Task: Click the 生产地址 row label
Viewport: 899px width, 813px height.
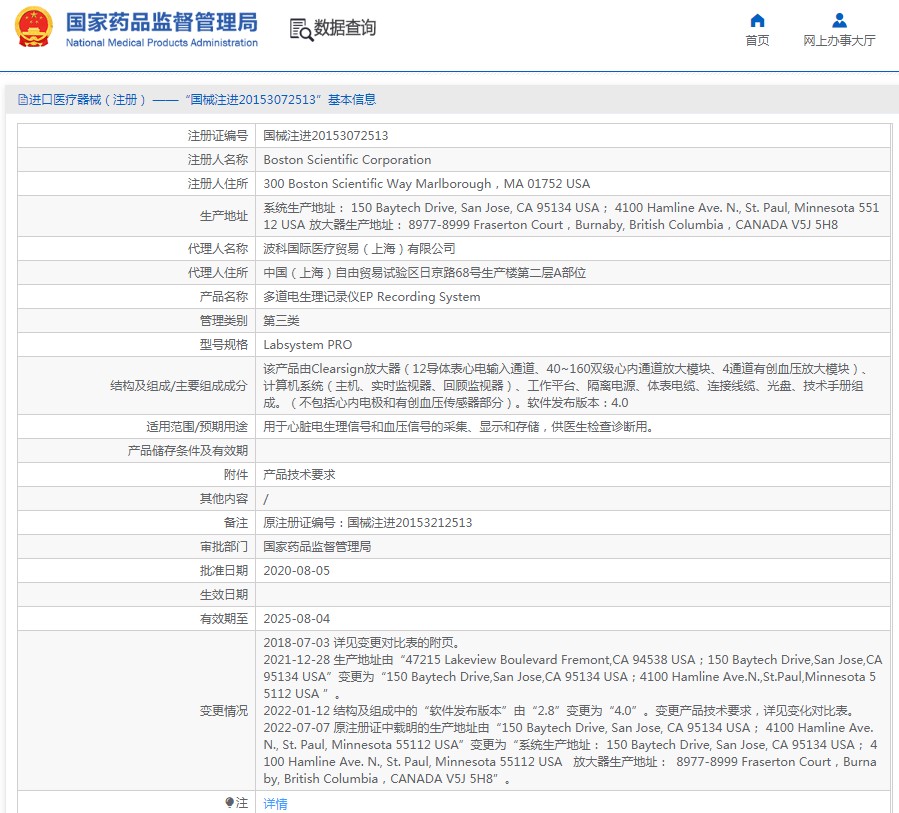Action: point(224,216)
